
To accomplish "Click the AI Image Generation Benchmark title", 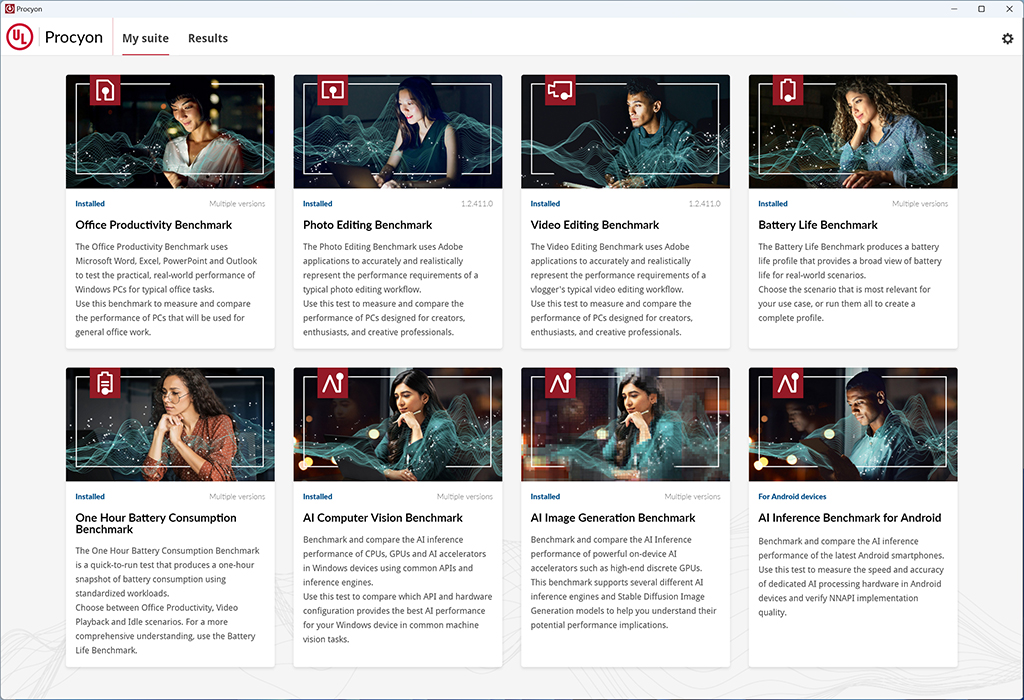I will (613, 518).
